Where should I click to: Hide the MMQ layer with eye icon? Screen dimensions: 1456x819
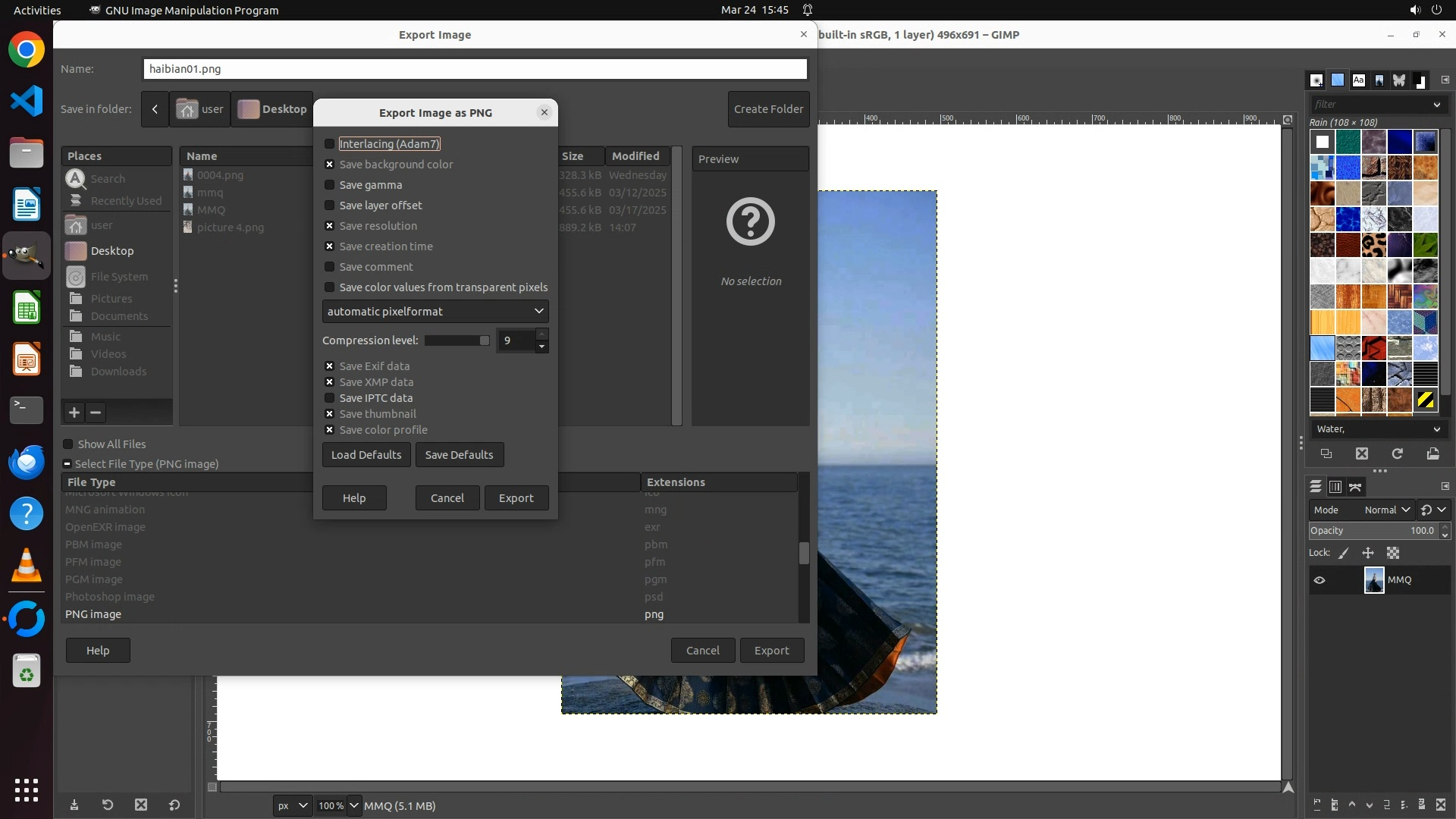[x=1319, y=580]
